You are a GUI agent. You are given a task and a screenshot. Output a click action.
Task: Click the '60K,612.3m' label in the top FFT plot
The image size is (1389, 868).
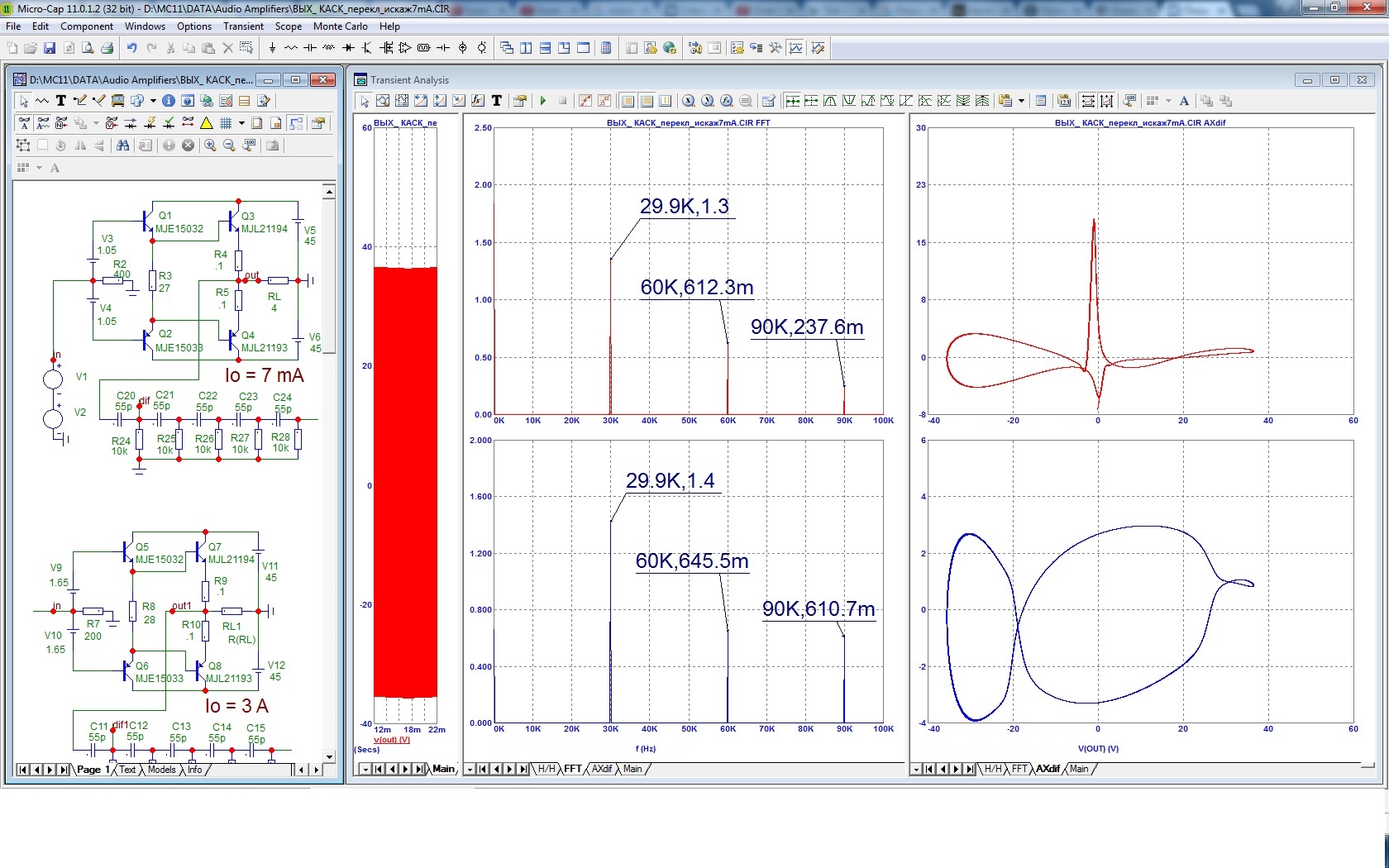coord(697,288)
